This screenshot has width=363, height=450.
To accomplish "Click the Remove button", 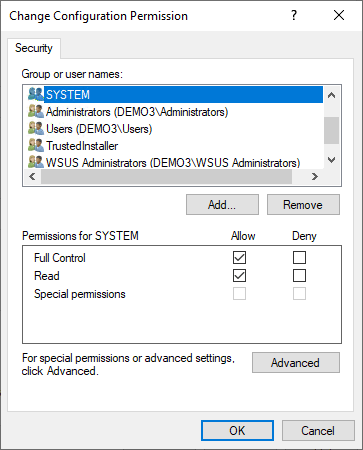I will pyautogui.click(x=303, y=205).
